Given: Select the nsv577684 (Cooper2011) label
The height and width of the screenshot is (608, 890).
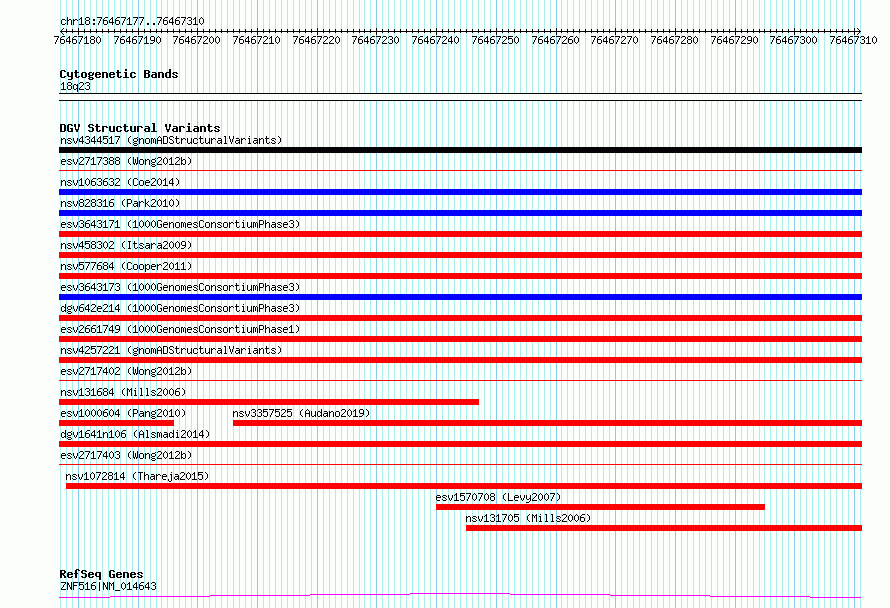Looking at the screenshot, I should [x=126, y=266].
